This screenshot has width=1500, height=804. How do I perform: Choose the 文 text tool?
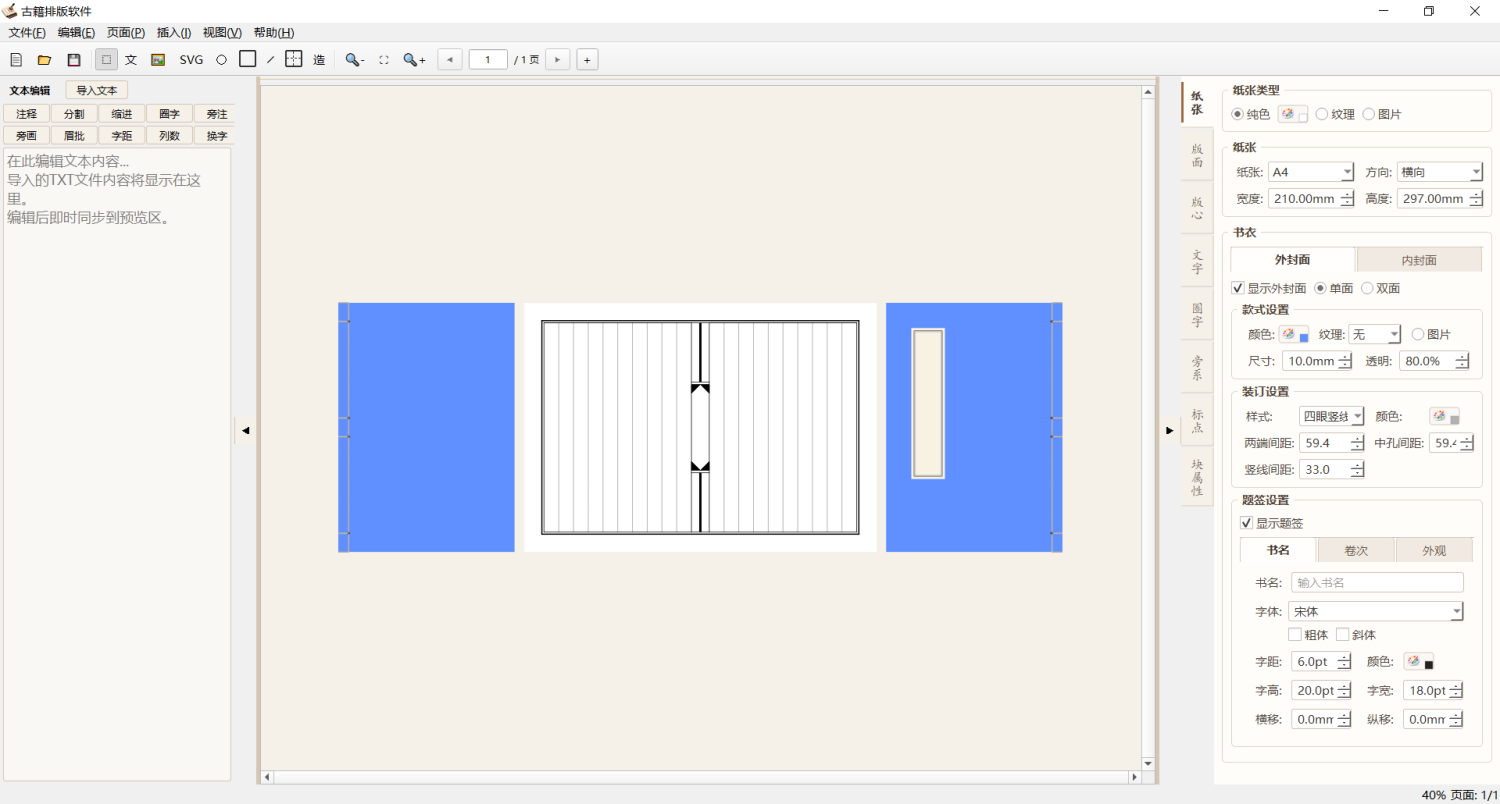click(x=131, y=60)
